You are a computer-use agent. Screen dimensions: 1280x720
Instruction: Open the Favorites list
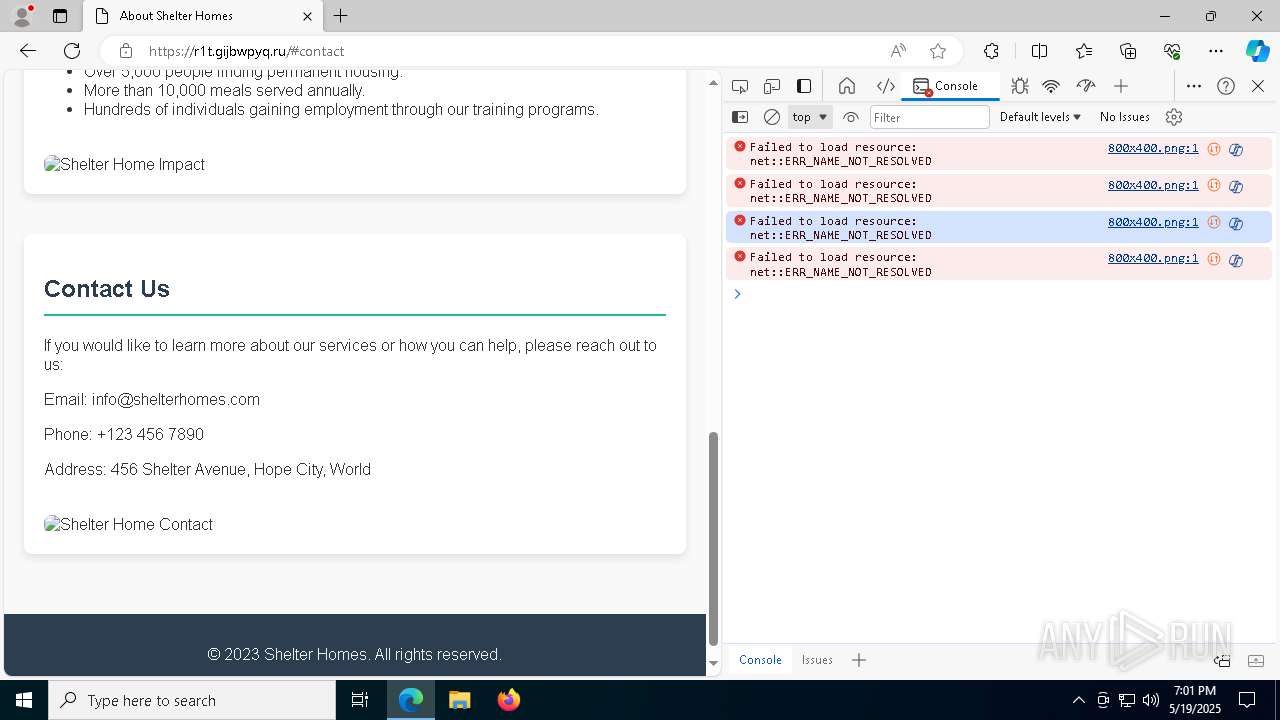(1084, 51)
